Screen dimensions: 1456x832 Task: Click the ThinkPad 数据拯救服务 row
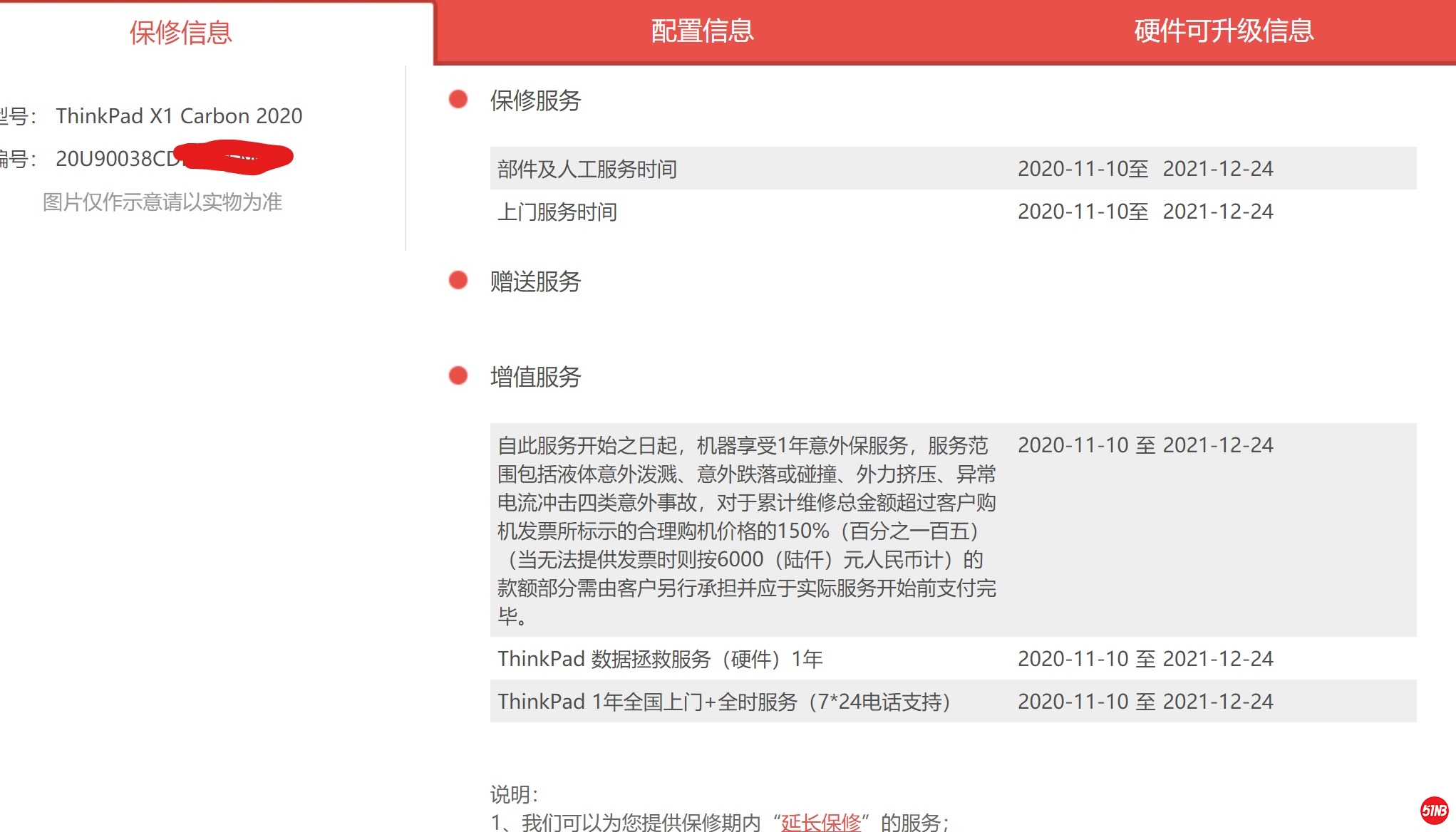(x=659, y=659)
